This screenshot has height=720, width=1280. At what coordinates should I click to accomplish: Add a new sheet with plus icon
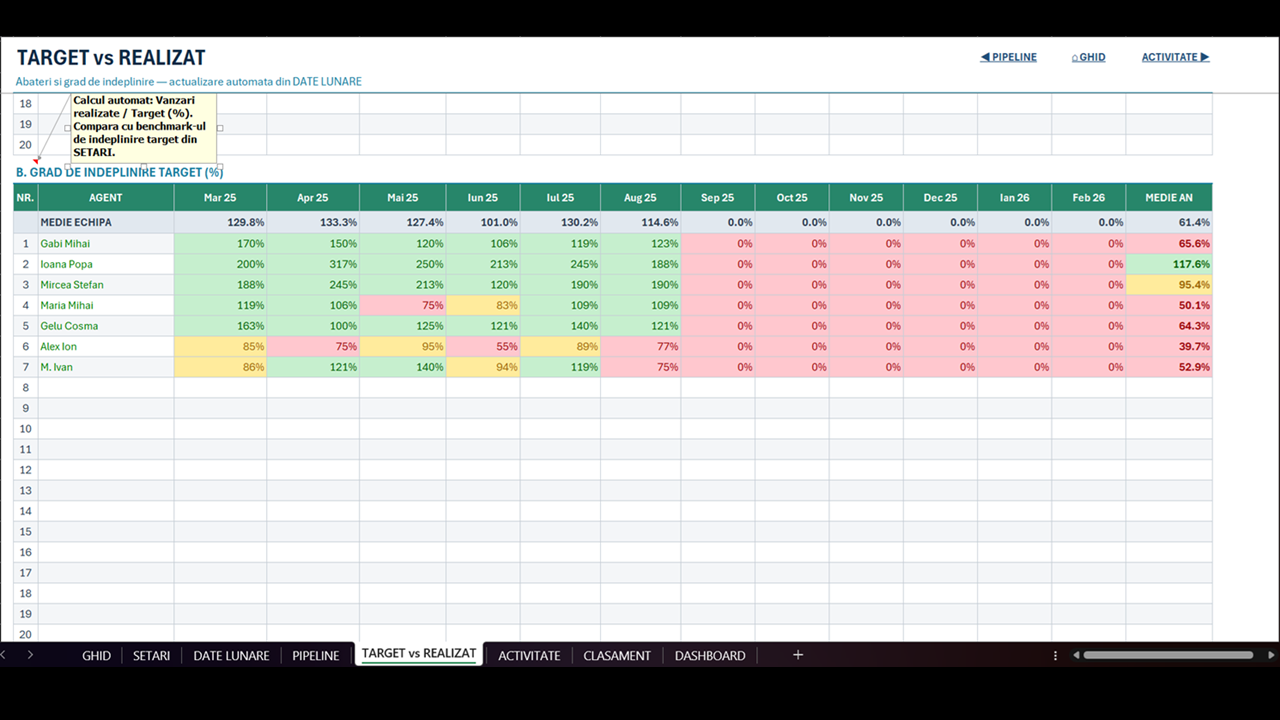(798, 655)
